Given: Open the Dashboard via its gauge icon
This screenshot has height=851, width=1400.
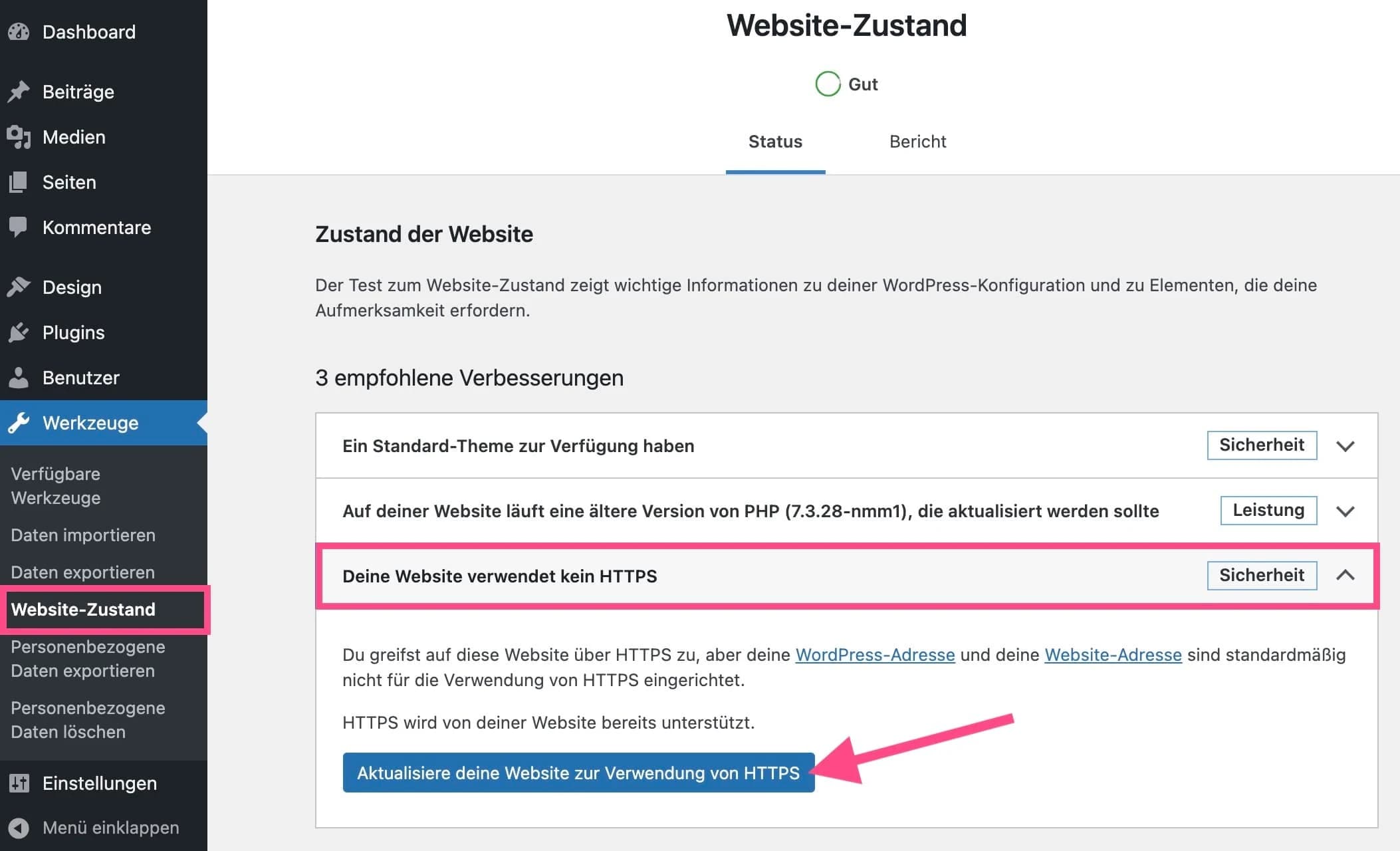Looking at the screenshot, I should point(19,31).
